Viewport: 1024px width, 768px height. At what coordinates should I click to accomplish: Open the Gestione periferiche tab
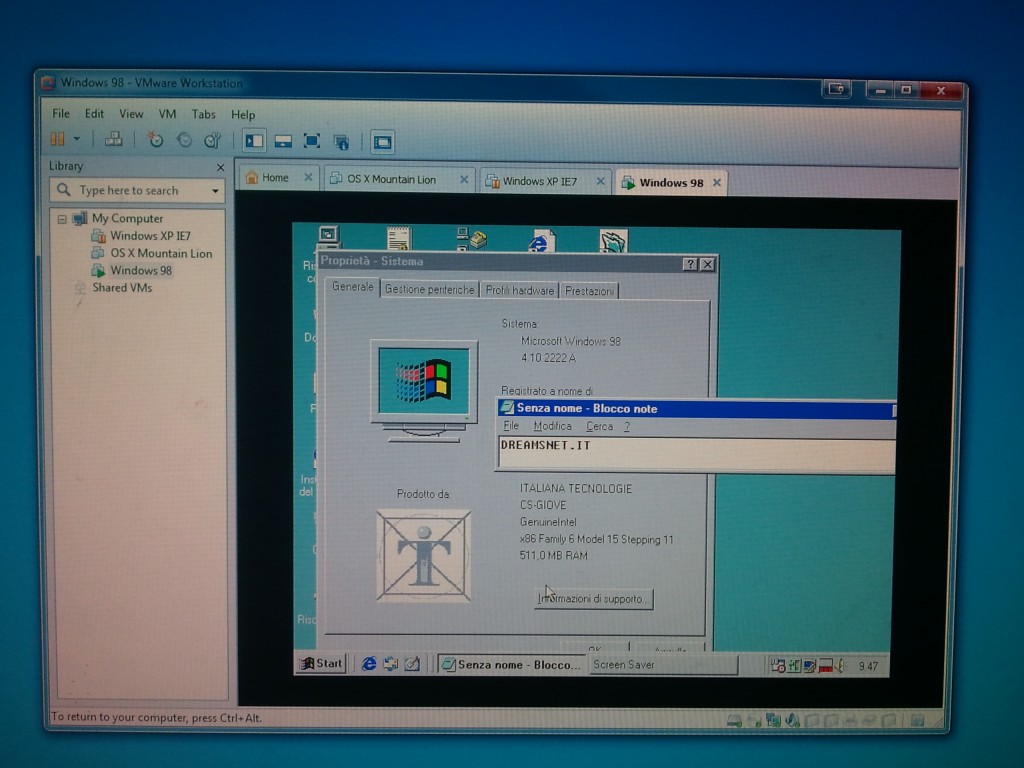click(x=429, y=289)
